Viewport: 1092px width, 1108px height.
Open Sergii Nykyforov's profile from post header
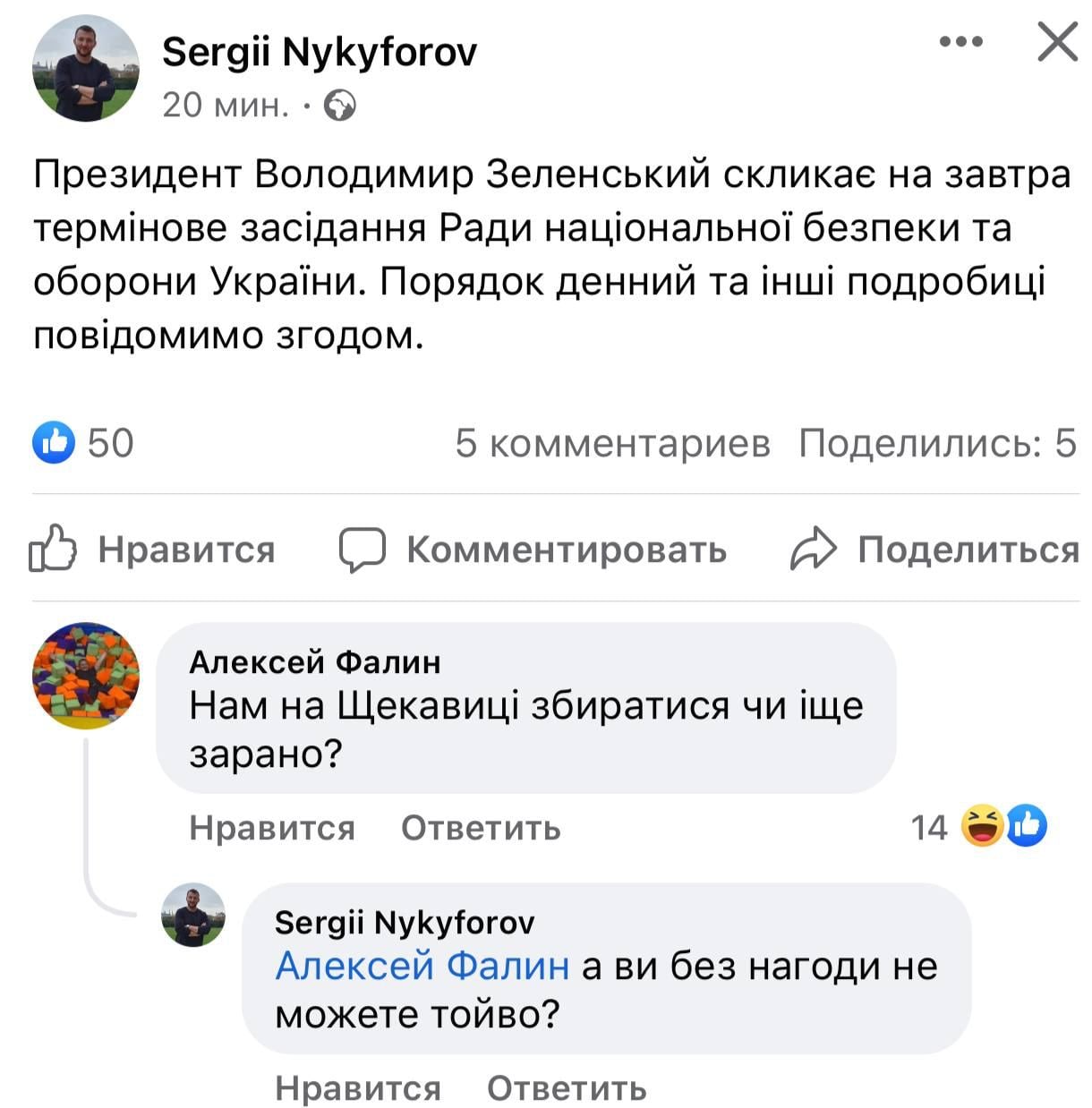[x=320, y=52]
